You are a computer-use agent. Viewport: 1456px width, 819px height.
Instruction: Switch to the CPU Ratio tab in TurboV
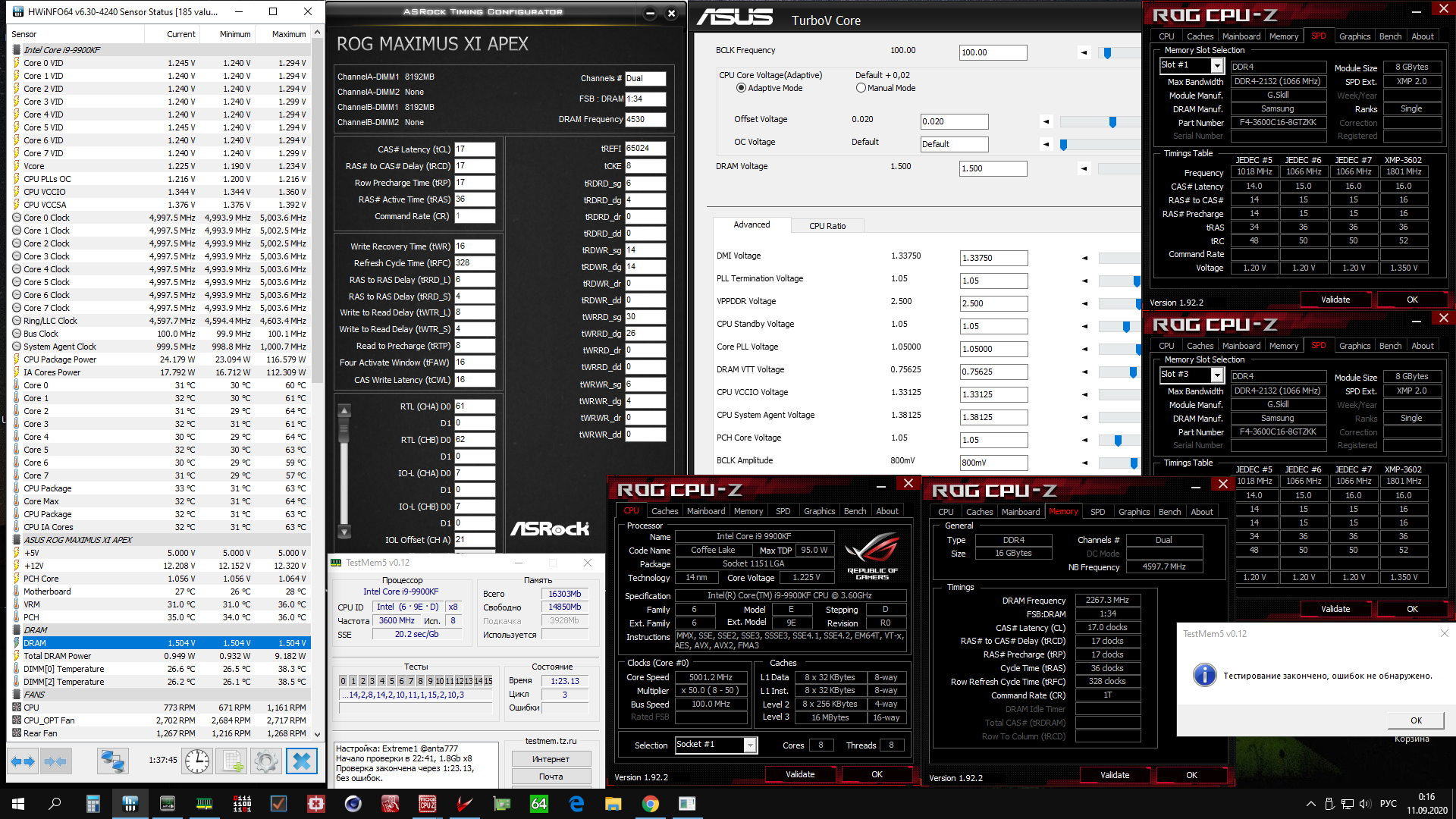click(x=827, y=226)
